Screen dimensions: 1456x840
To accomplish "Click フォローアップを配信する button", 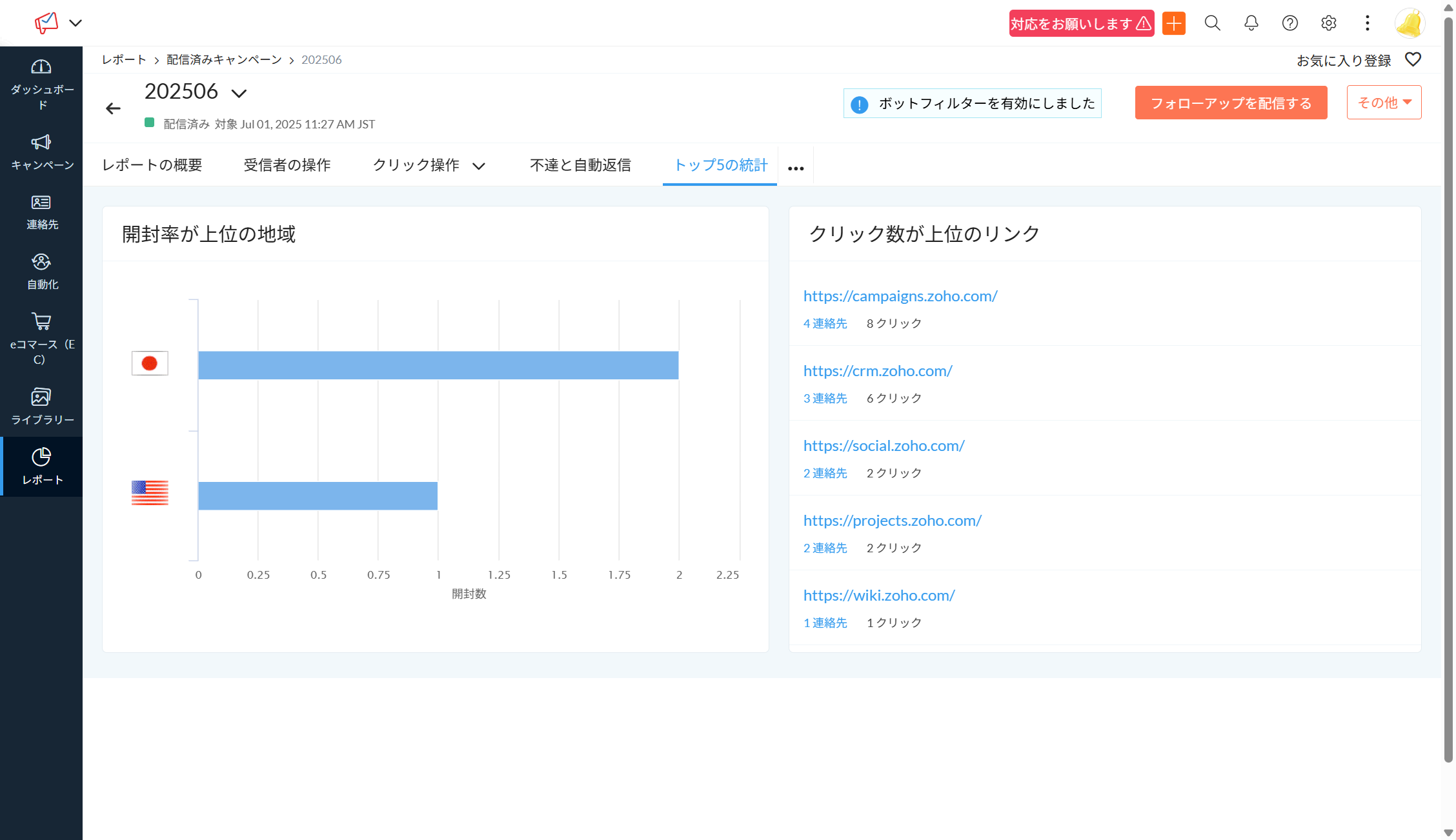I will (x=1231, y=103).
